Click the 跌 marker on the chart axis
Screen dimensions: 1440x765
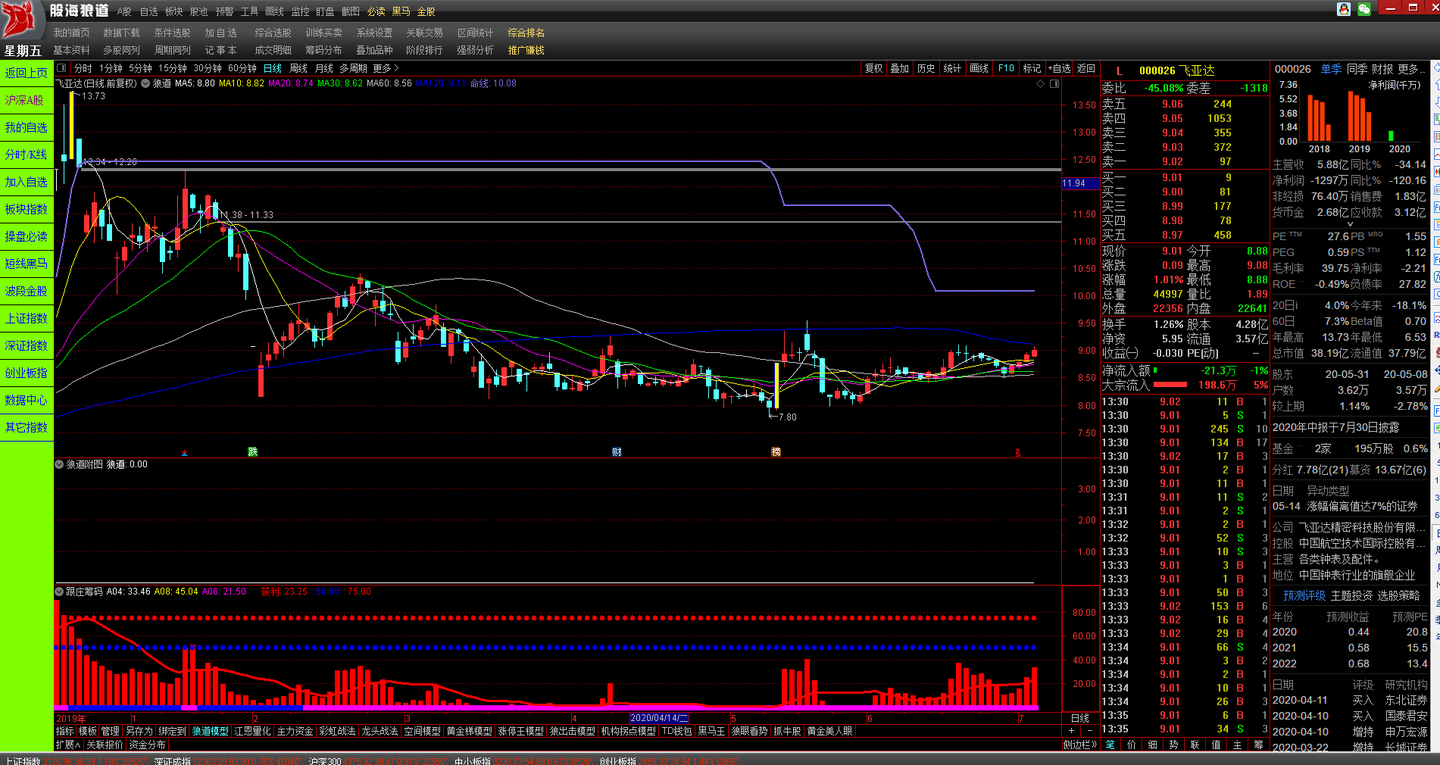coord(253,452)
